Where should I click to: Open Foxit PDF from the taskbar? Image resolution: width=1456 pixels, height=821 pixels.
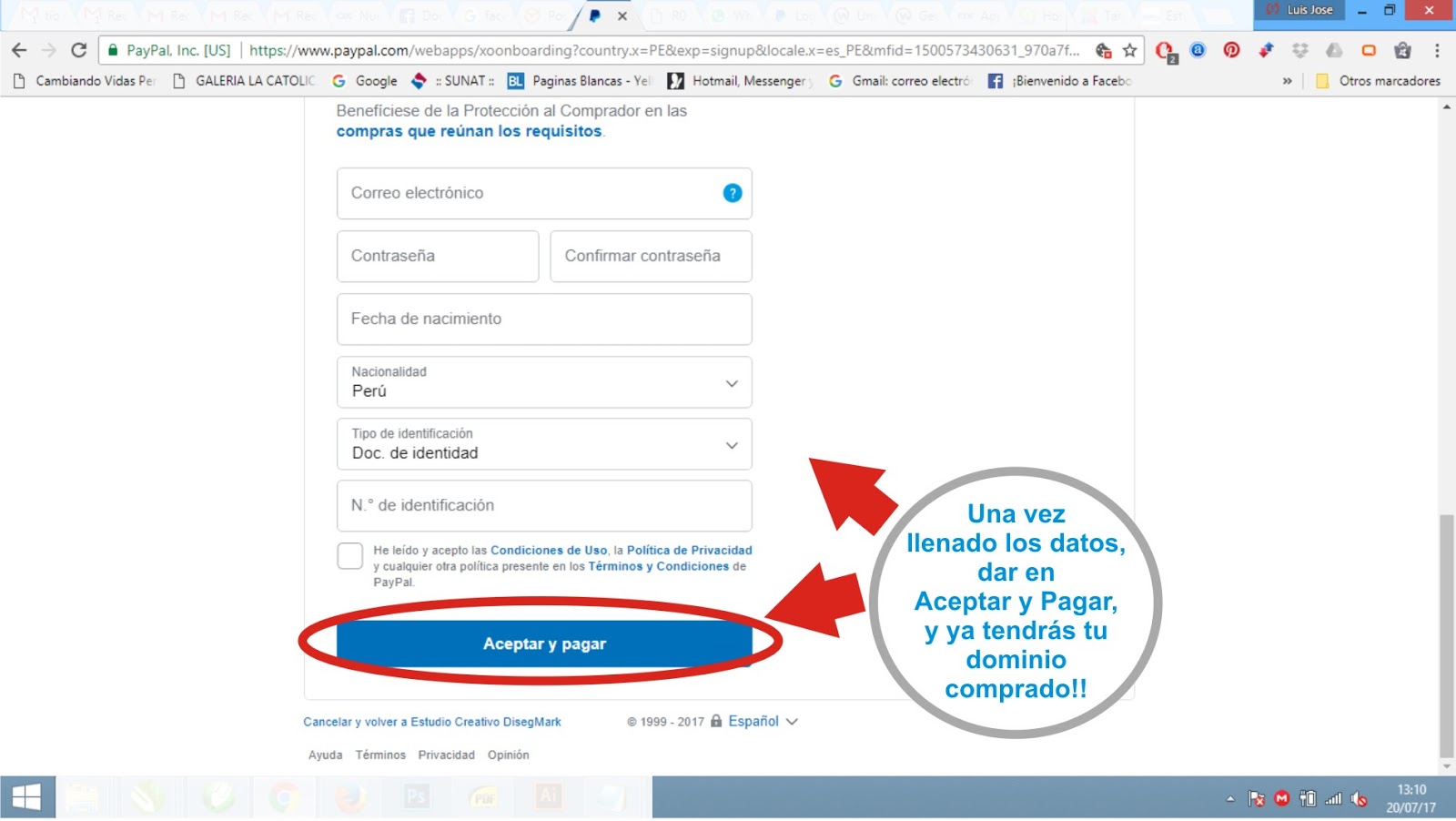pos(483,796)
